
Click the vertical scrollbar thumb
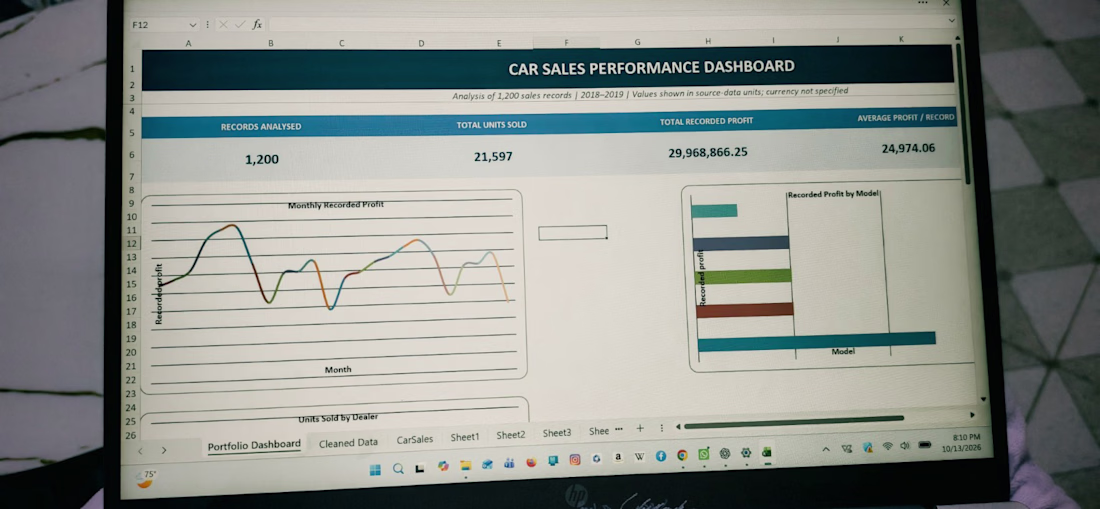click(x=962, y=112)
